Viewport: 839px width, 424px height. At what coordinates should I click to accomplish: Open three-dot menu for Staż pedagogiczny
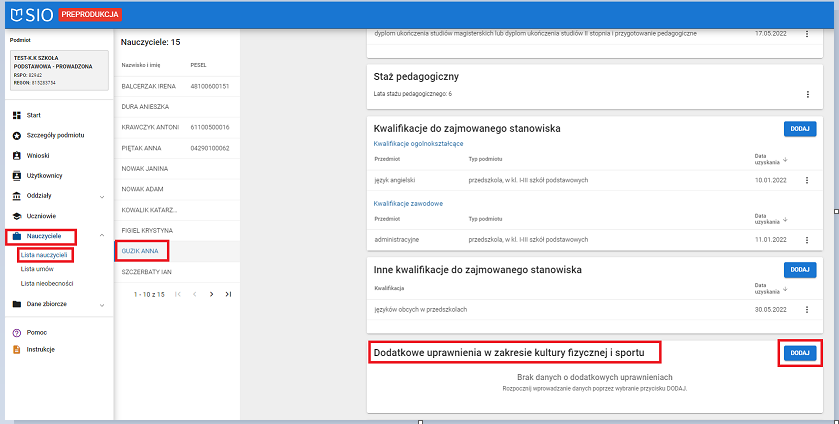[807, 94]
